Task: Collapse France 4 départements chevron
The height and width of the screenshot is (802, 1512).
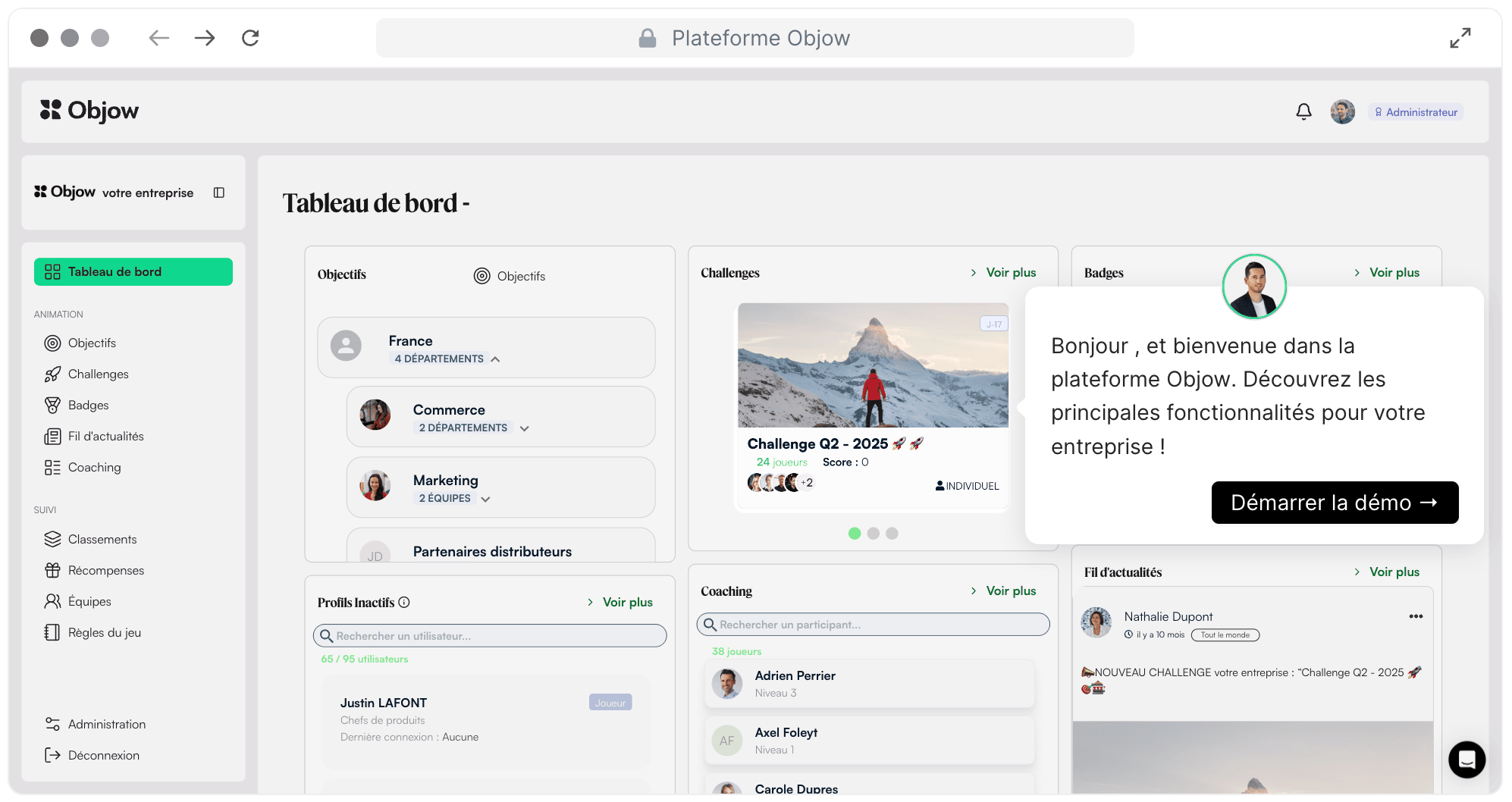Action: tap(495, 359)
